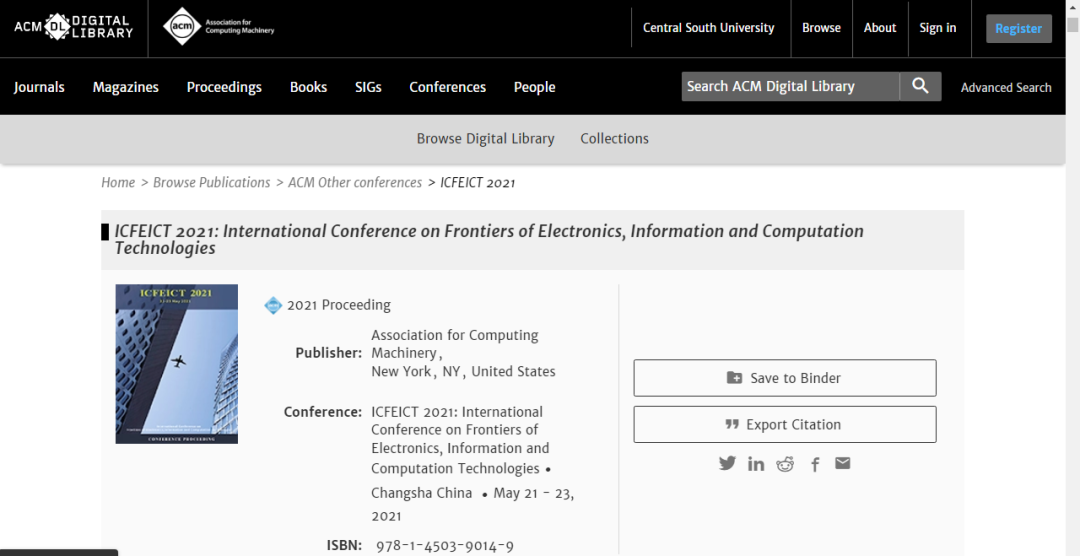
Task: Follow the Browse Publications breadcrumb link
Action: tap(211, 183)
